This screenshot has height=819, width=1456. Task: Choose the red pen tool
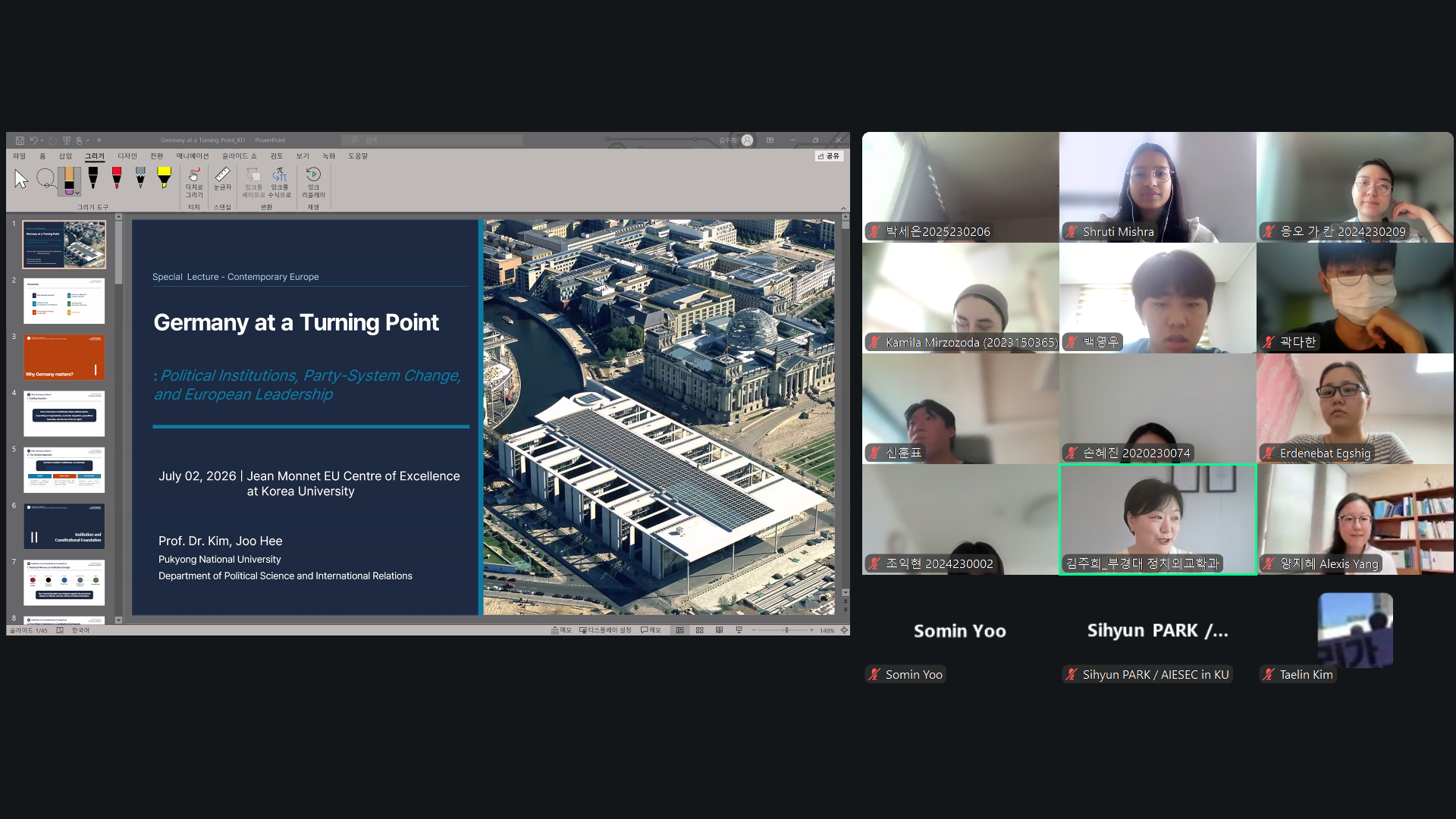(116, 178)
